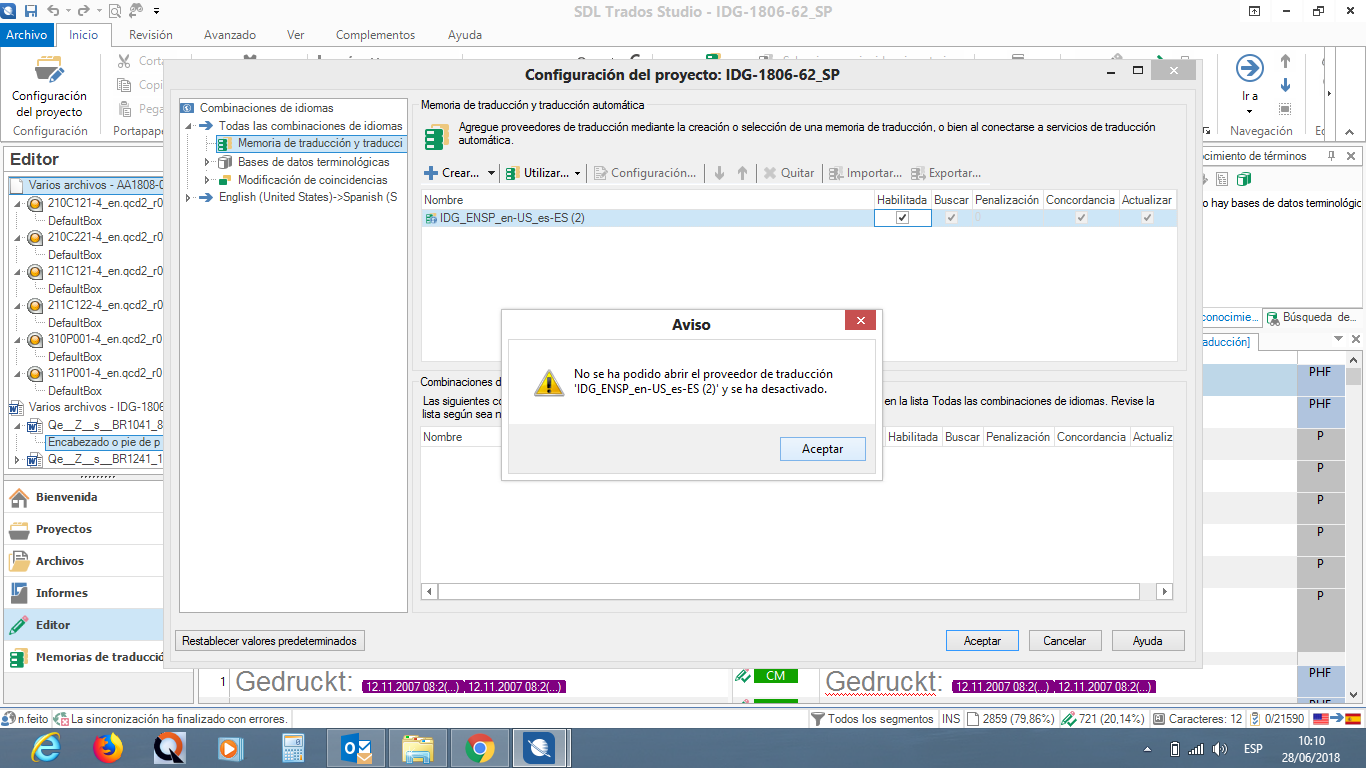
Task: Click the termbase icon in term recognition panel
Action: pos(1244,179)
